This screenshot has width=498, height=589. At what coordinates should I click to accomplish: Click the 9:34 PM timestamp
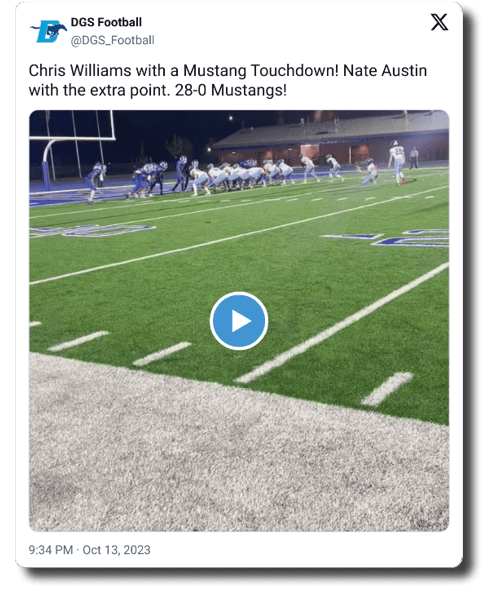point(51,550)
